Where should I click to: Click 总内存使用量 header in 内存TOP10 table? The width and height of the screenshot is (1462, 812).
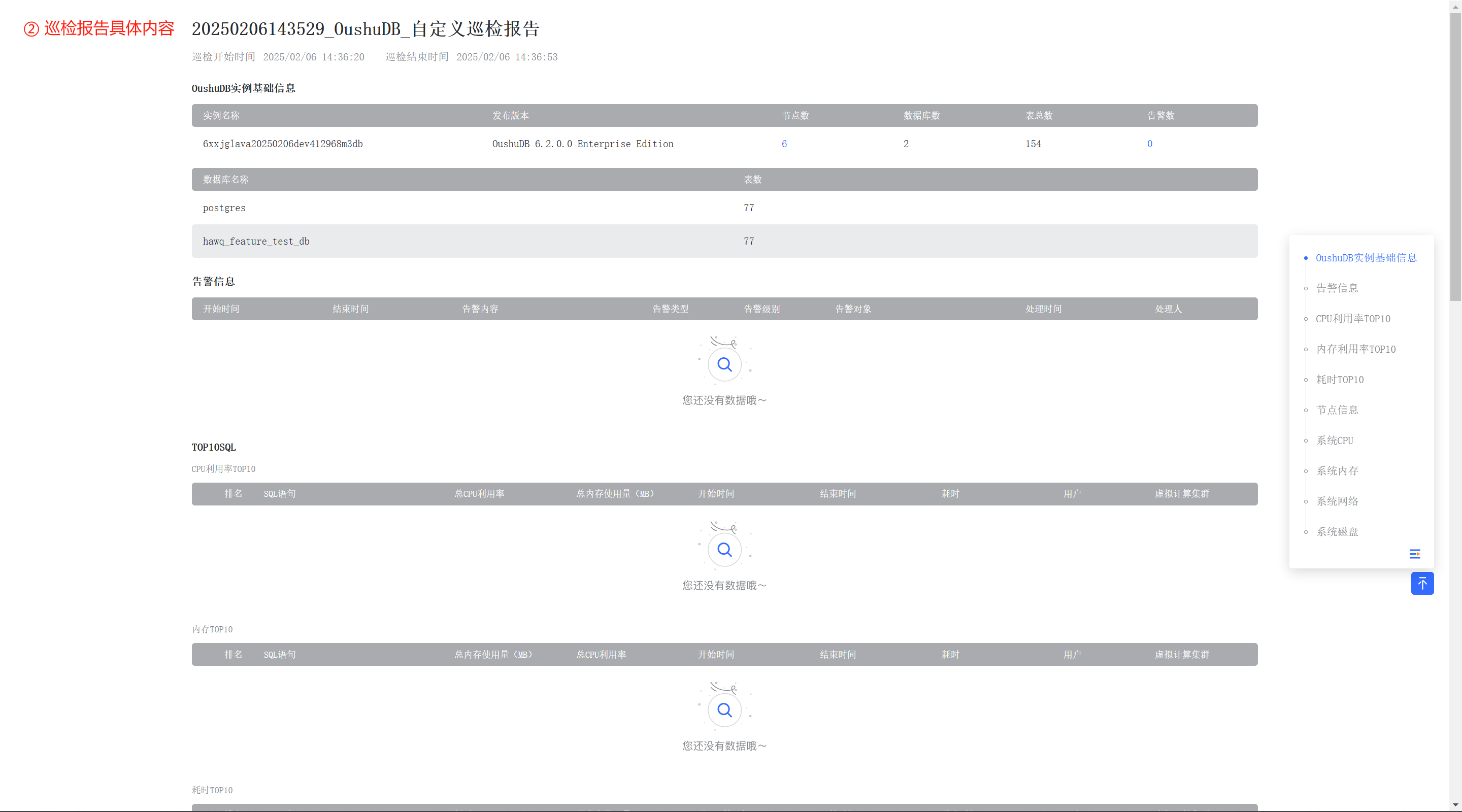coord(493,655)
